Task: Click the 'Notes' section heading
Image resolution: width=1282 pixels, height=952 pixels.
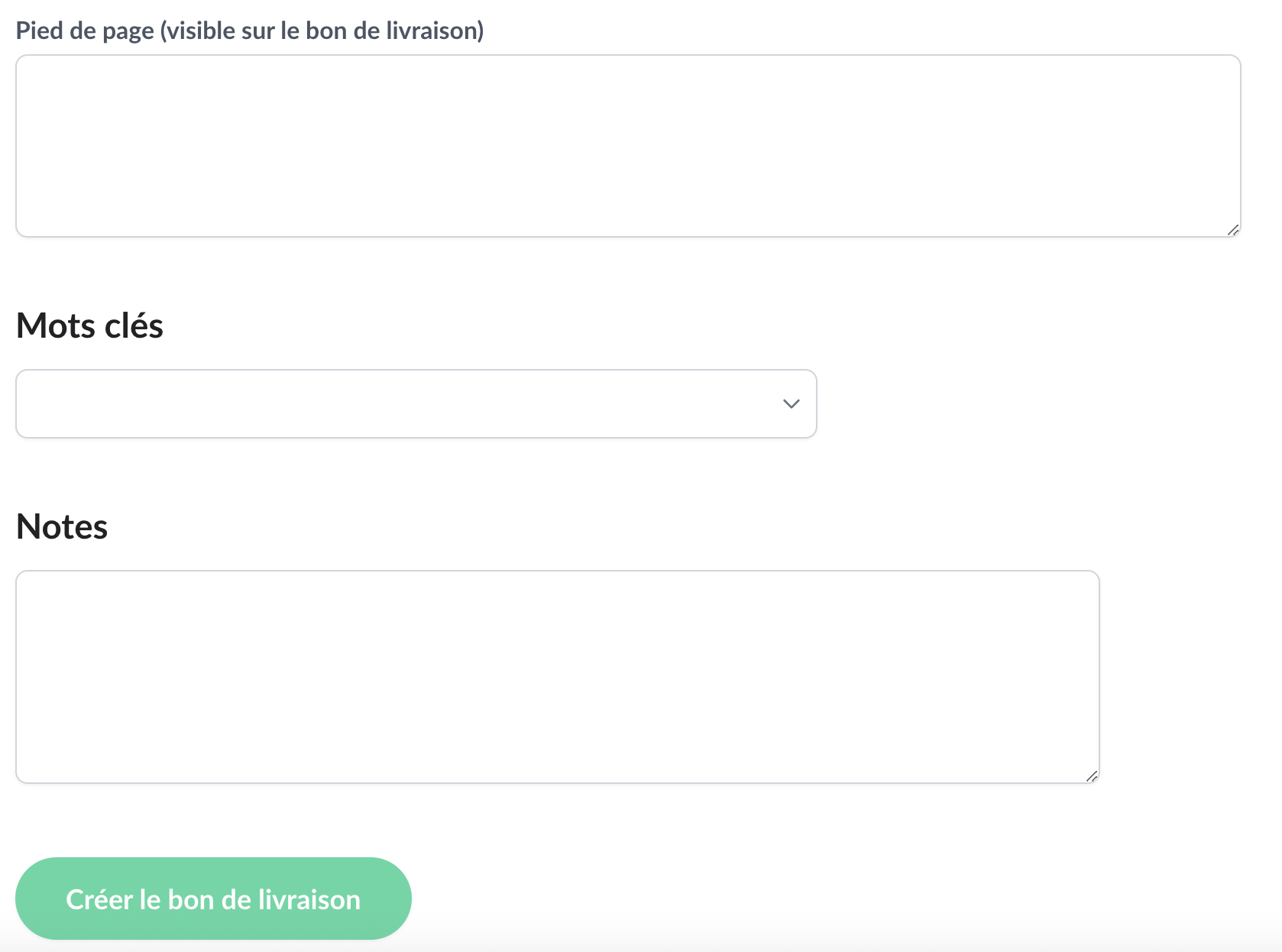Action: (x=62, y=526)
